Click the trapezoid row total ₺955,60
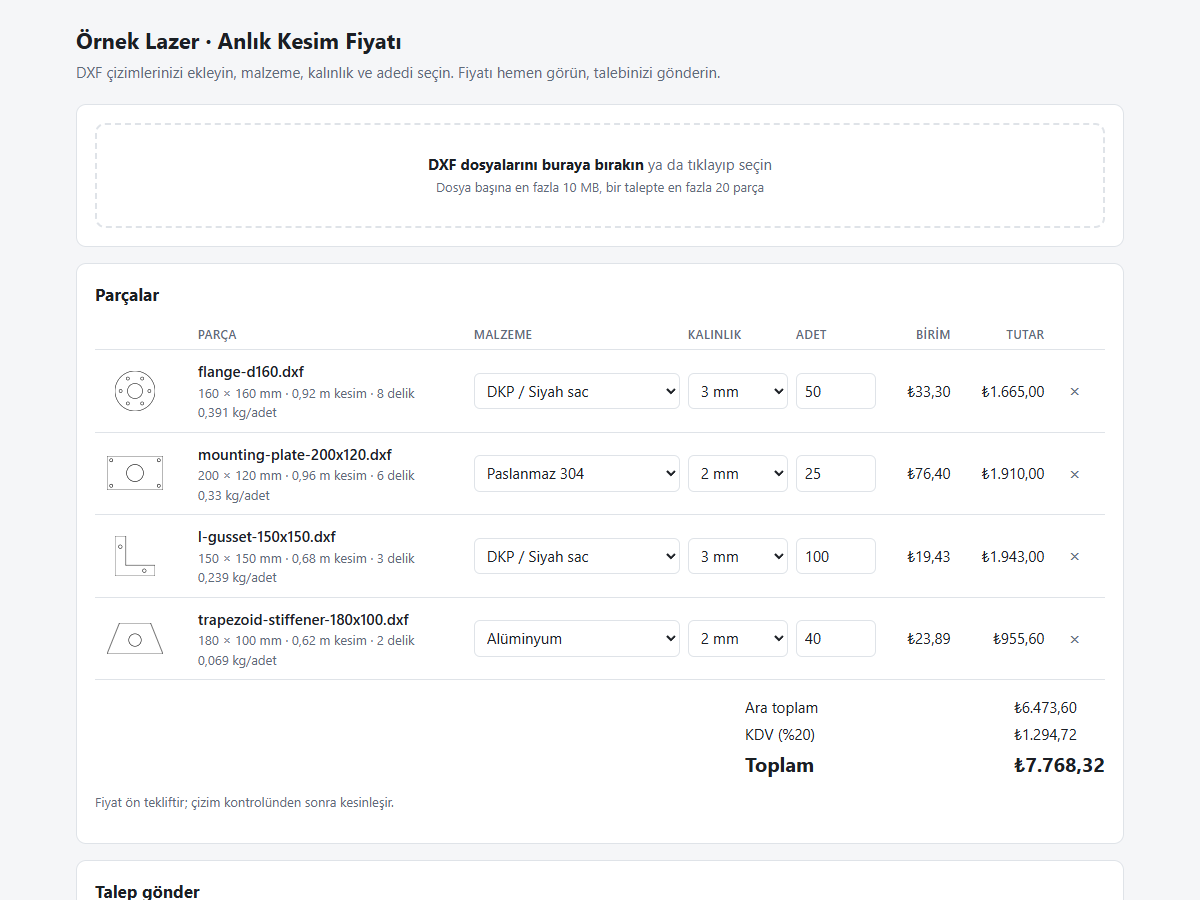This screenshot has width=1200, height=900. (x=1019, y=639)
